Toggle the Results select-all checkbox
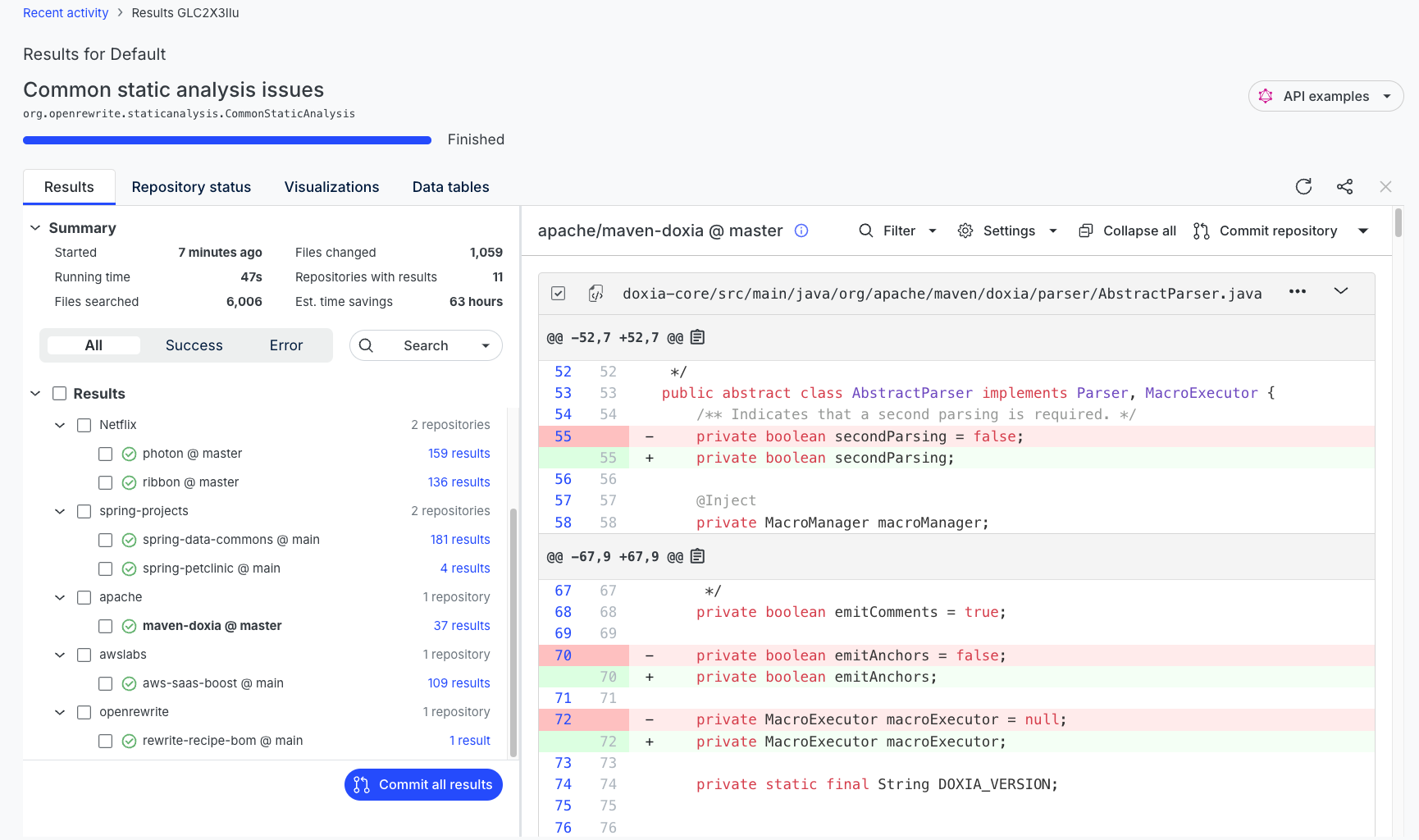The image size is (1419, 840). (59, 394)
